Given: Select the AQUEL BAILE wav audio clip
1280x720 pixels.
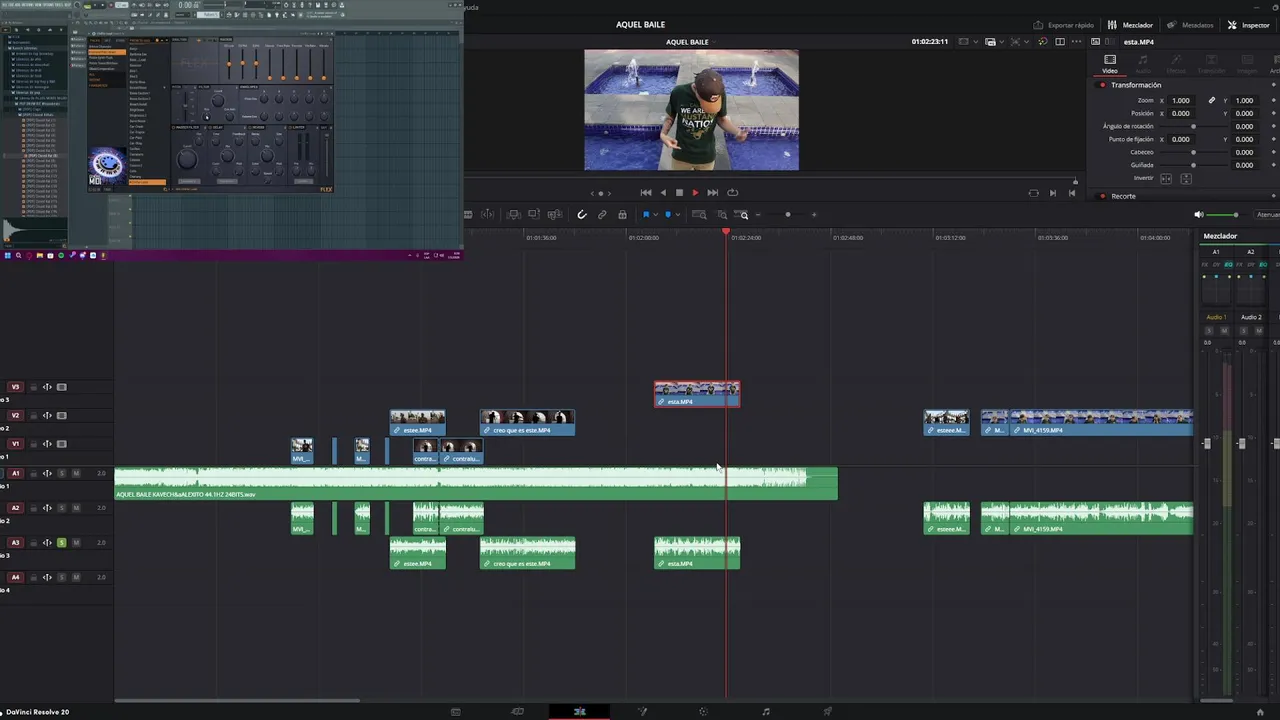Looking at the screenshot, I should [x=476, y=484].
